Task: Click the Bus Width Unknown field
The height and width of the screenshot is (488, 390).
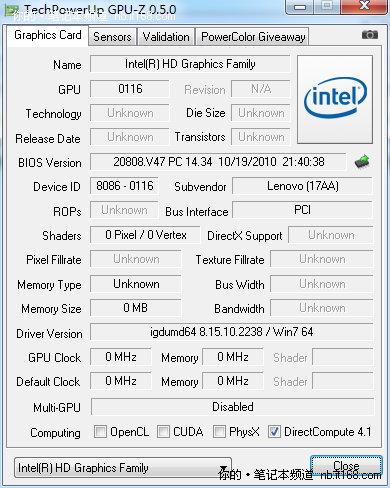Action: click(x=322, y=284)
